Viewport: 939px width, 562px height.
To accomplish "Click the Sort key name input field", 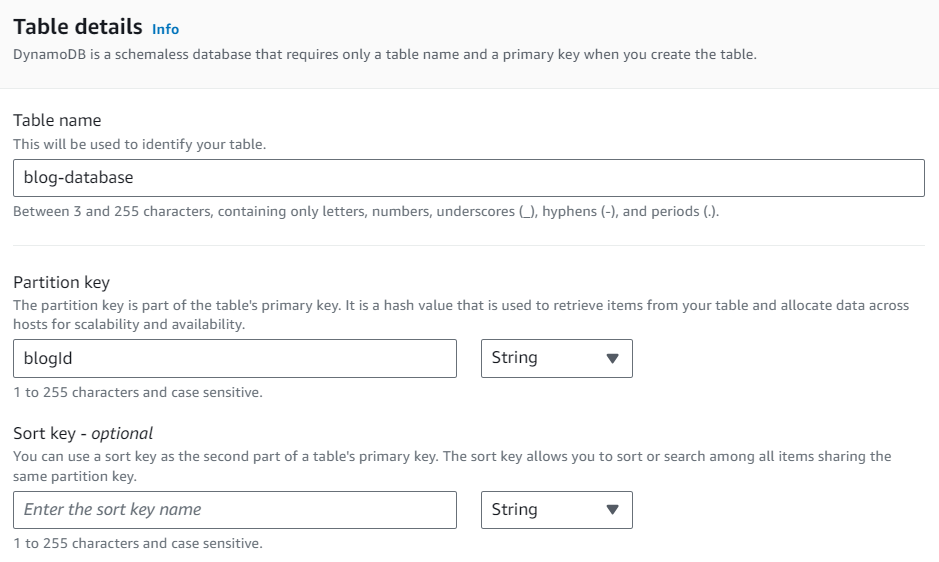I will click(x=234, y=510).
